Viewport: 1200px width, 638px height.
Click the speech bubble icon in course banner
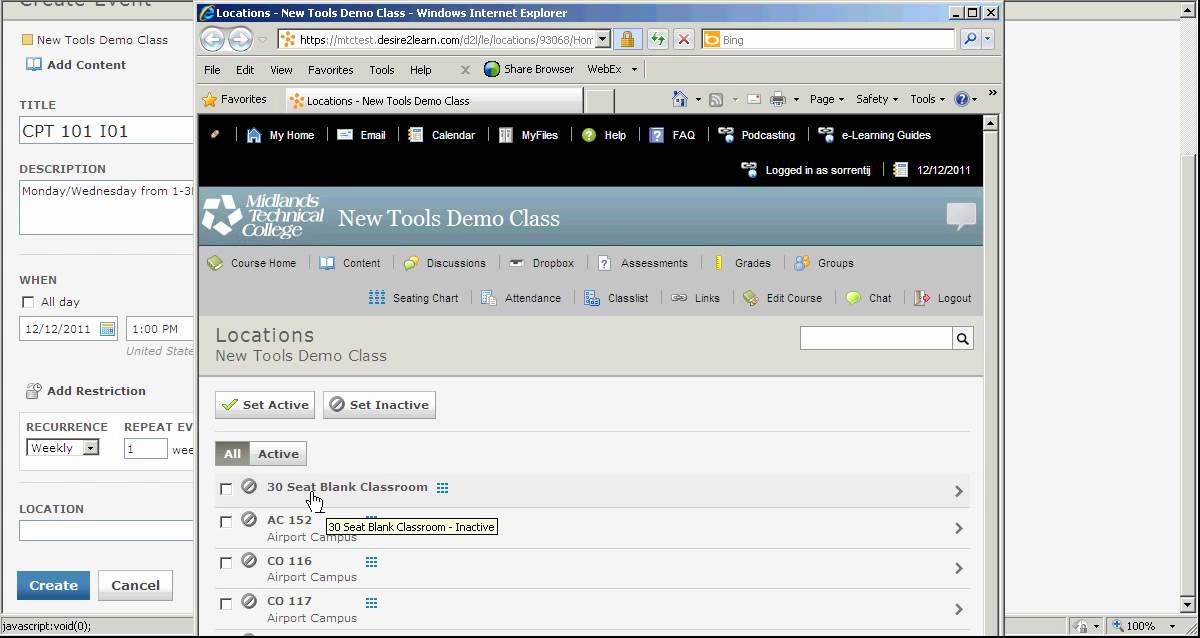point(961,216)
